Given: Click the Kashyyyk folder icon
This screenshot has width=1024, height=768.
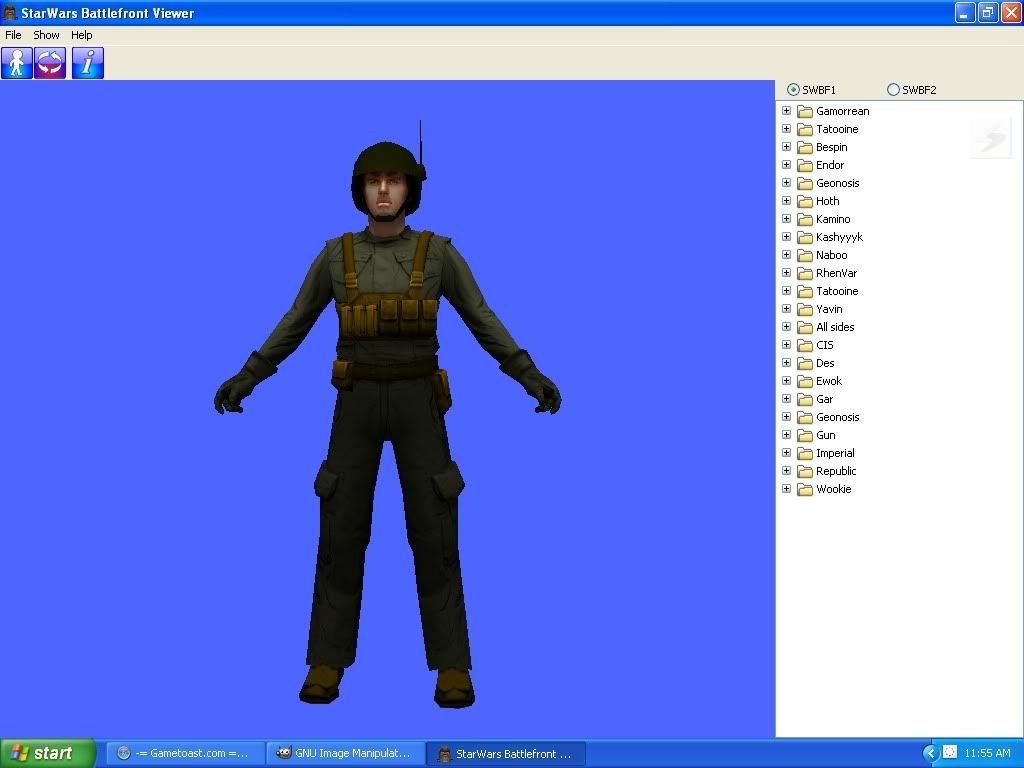Looking at the screenshot, I should point(805,237).
